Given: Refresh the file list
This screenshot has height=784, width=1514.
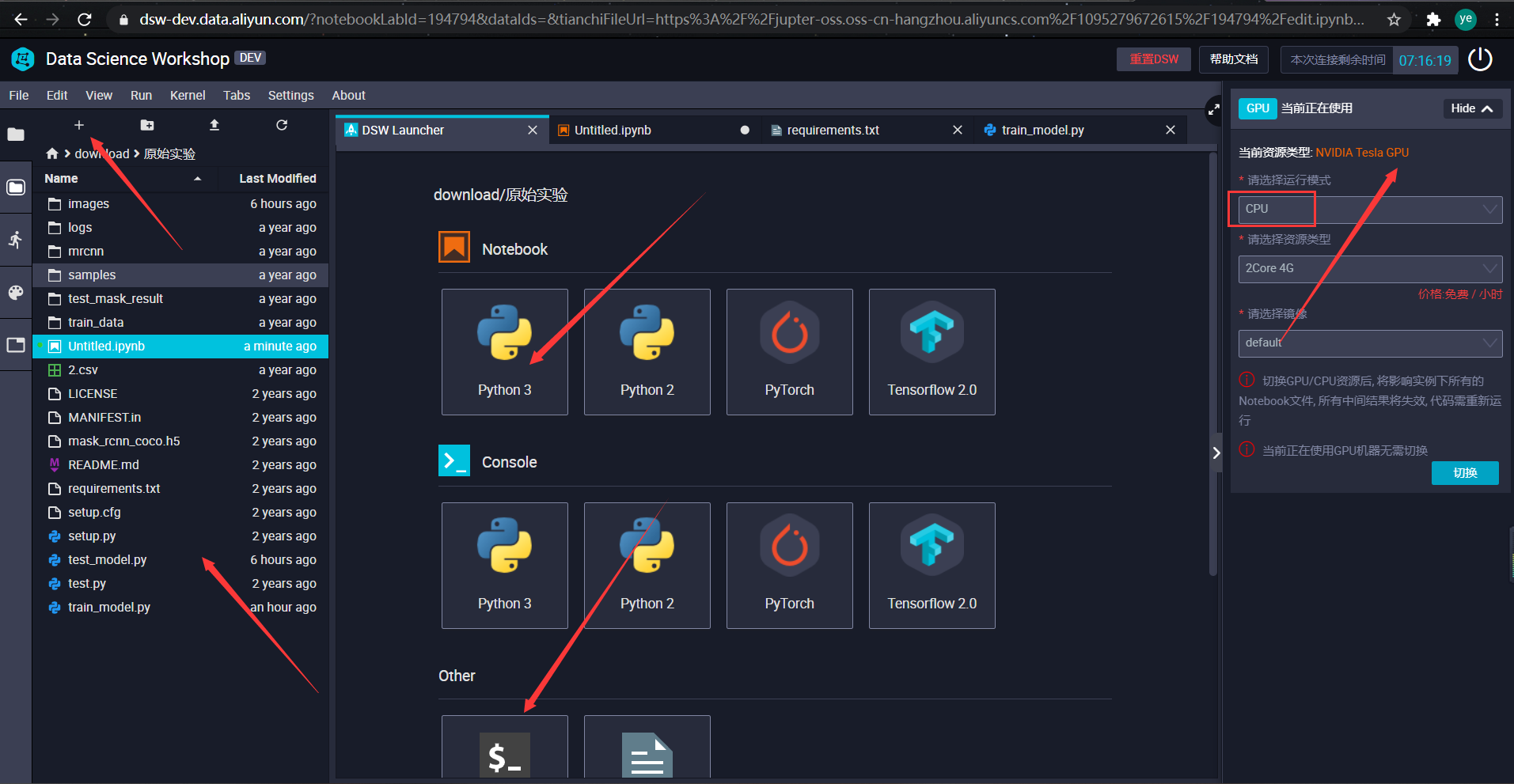Looking at the screenshot, I should point(282,125).
